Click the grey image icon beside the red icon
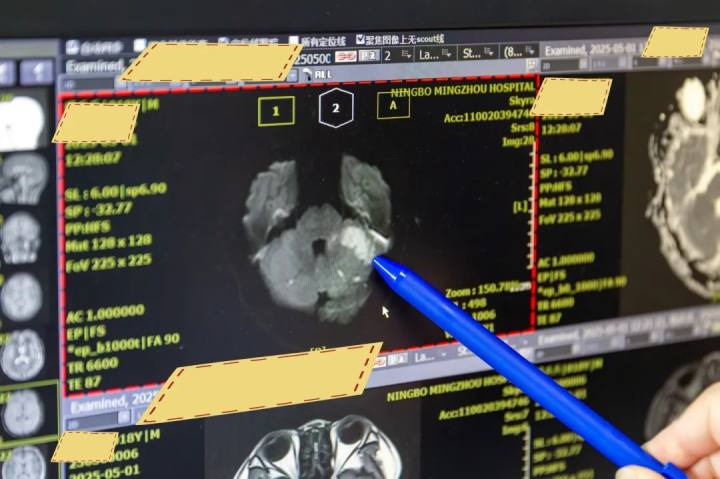The height and width of the screenshot is (479, 720). 368,56
